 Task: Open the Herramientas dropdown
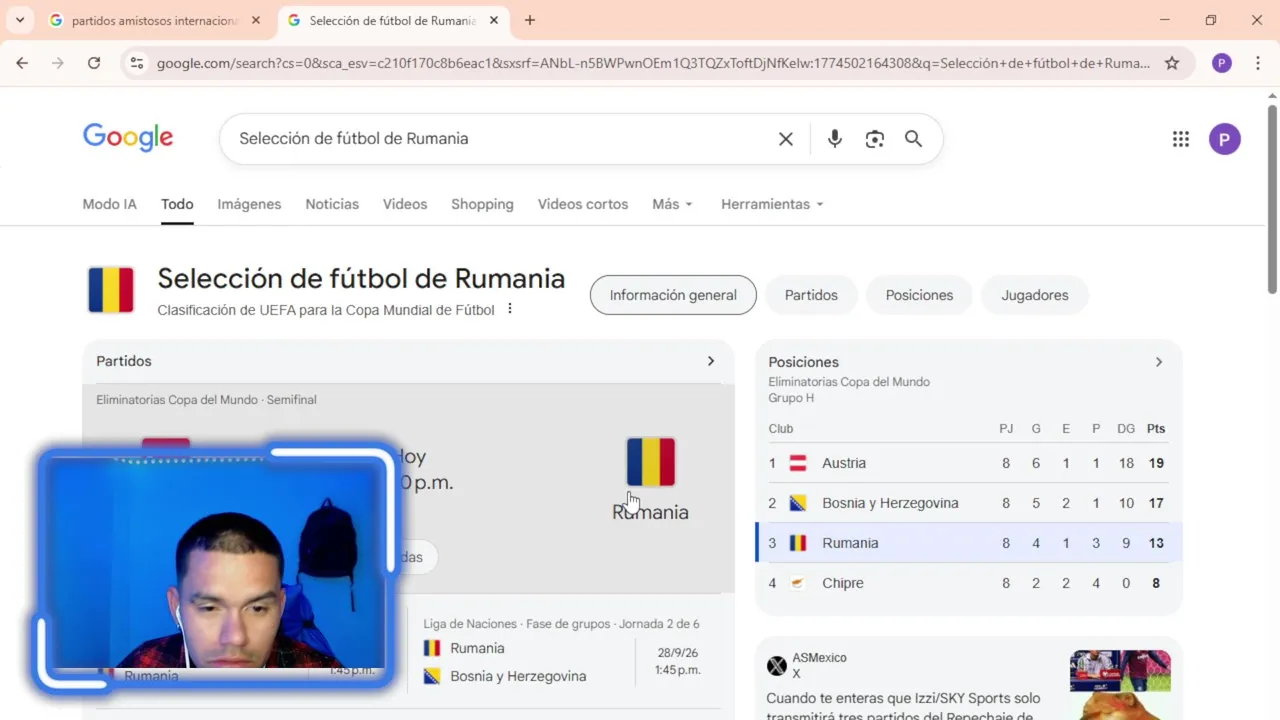click(772, 204)
